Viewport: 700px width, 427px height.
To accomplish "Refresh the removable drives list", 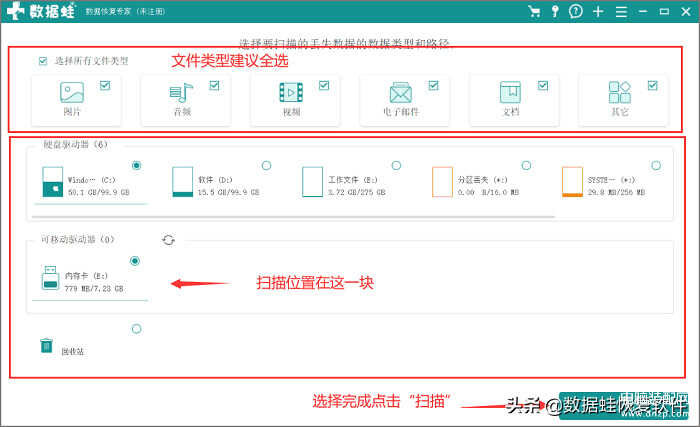I will (x=168, y=240).
